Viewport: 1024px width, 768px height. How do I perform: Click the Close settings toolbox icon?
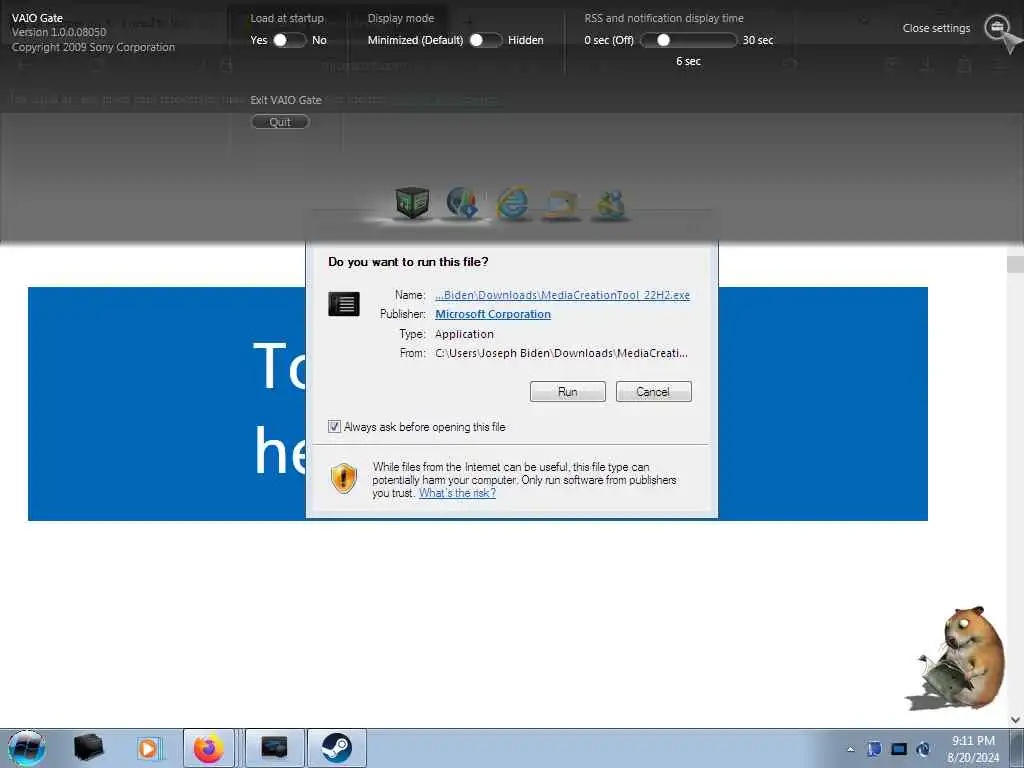tap(997, 27)
